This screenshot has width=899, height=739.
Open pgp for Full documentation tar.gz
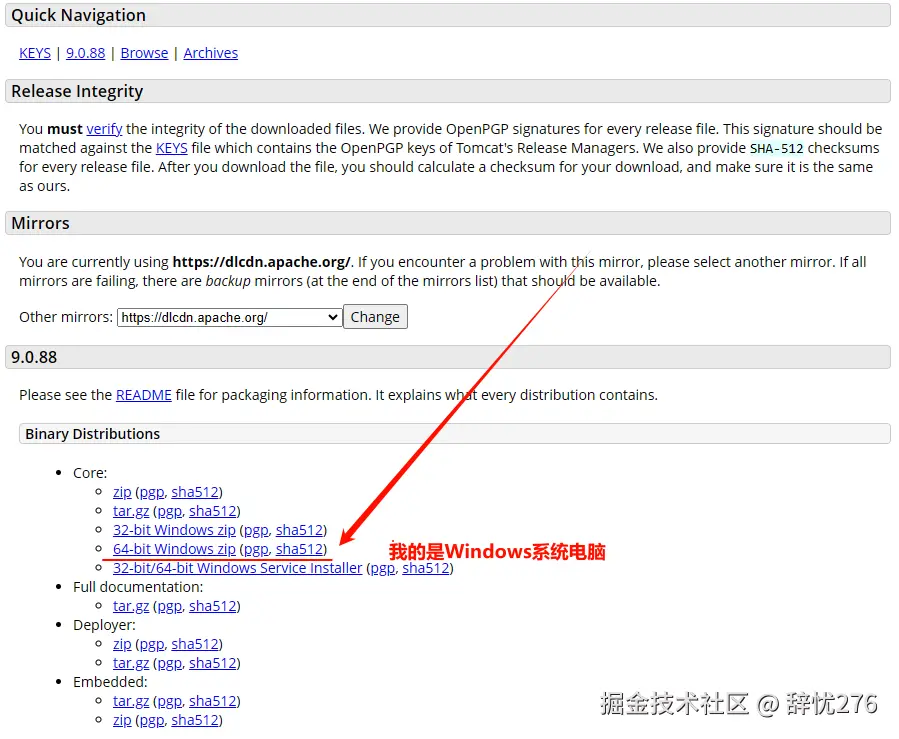click(170, 606)
